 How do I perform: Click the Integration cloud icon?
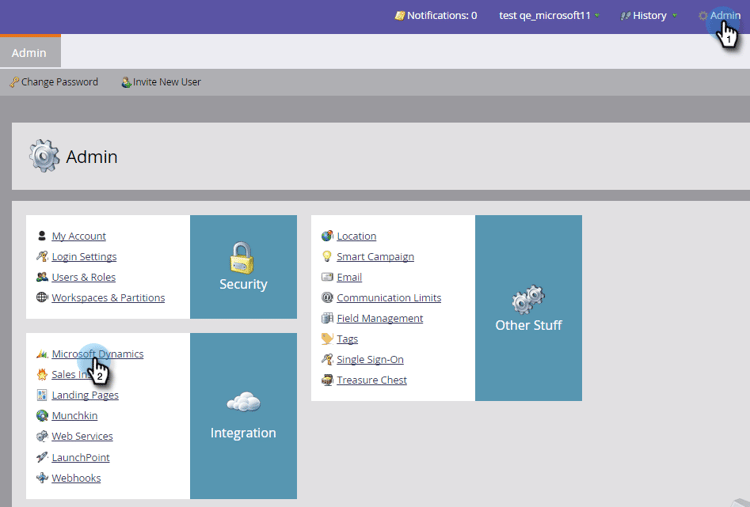[x=243, y=402]
